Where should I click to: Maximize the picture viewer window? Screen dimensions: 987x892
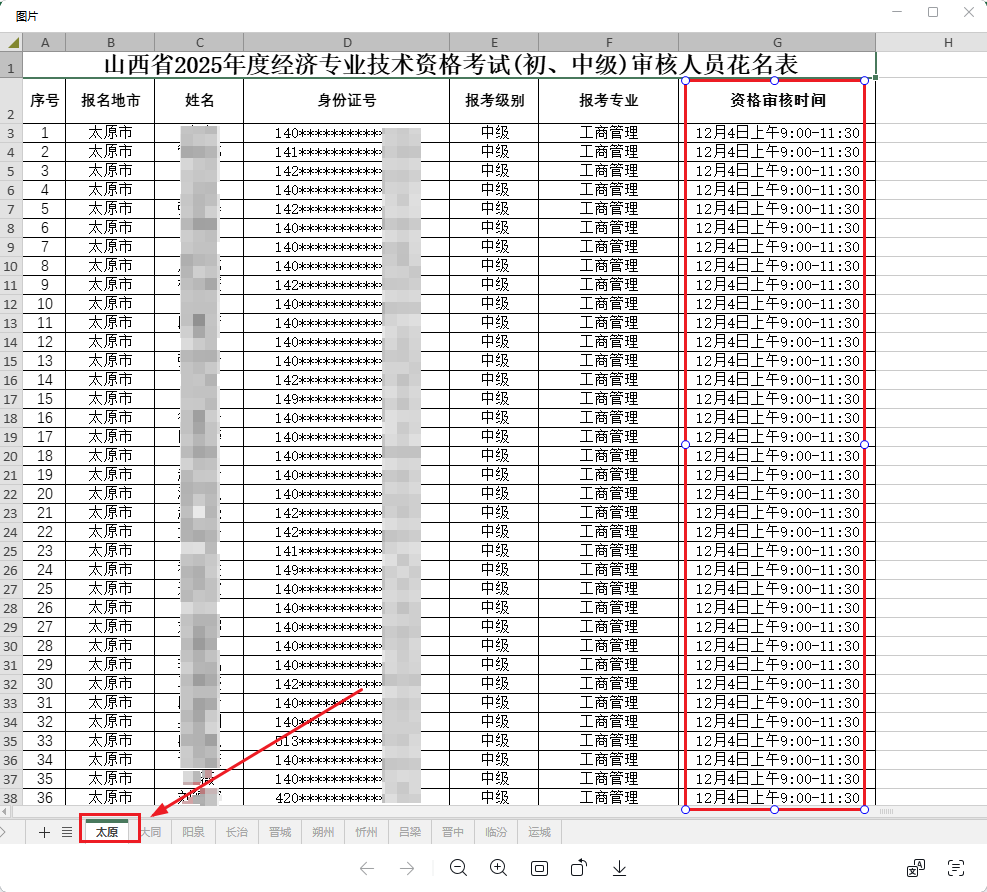click(933, 12)
